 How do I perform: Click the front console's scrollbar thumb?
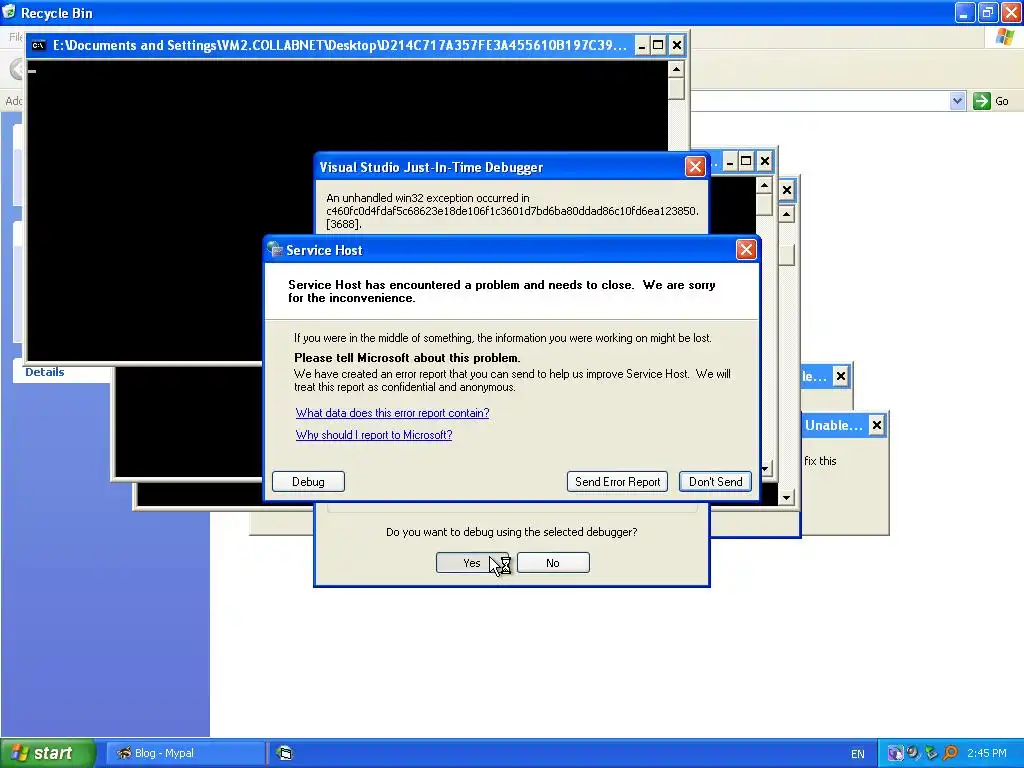coord(676,89)
